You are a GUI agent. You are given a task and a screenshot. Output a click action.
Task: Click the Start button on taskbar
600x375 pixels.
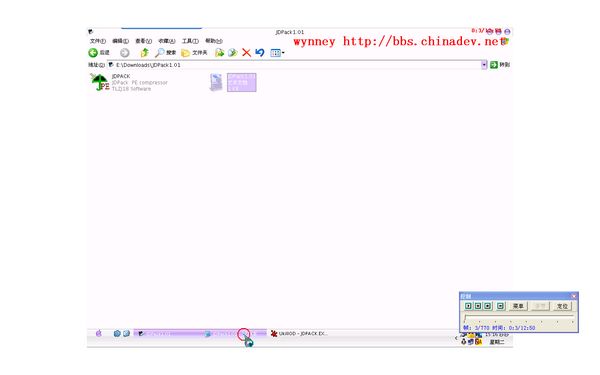point(99,334)
